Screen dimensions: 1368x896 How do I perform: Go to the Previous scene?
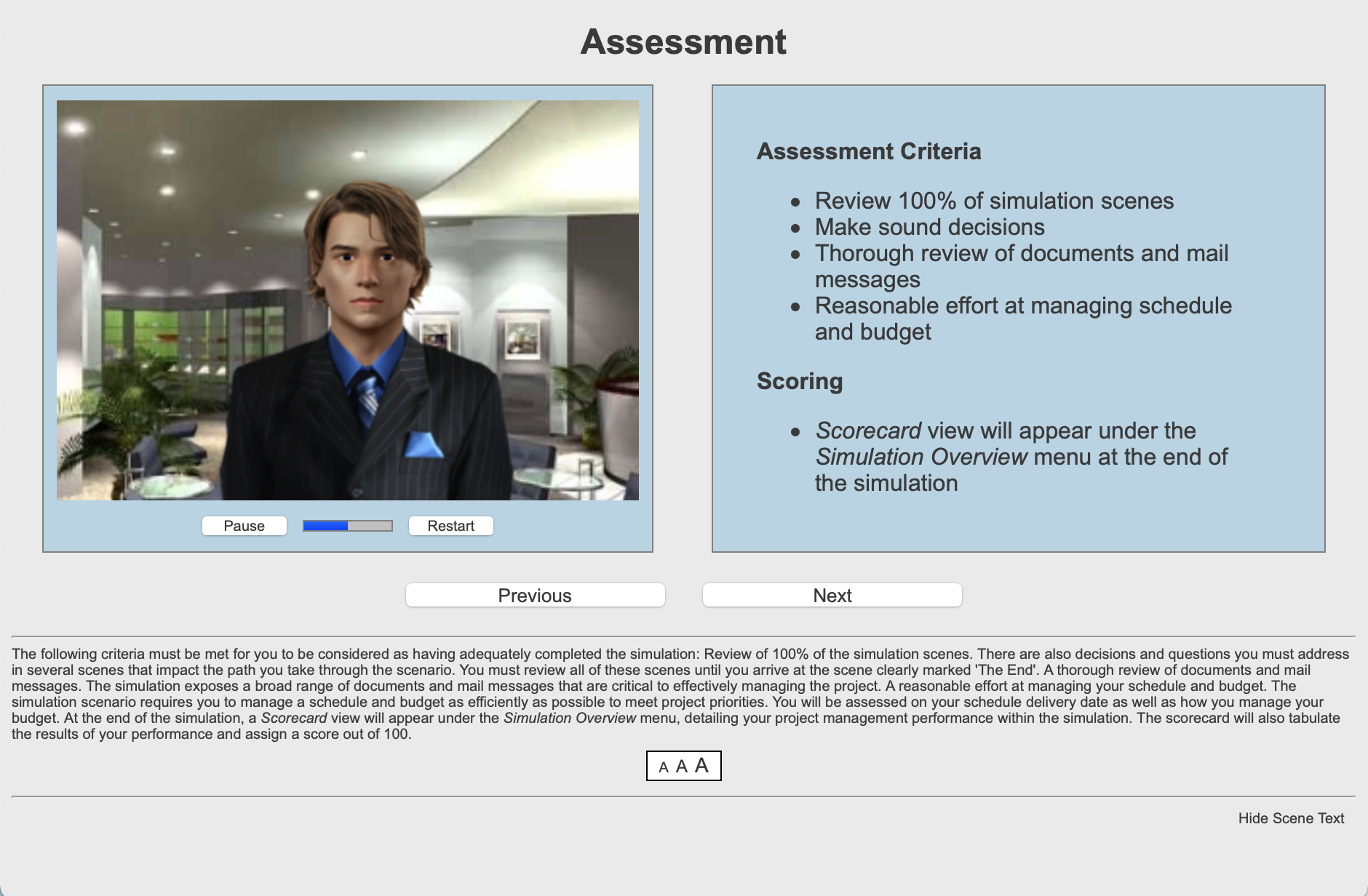coord(536,595)
